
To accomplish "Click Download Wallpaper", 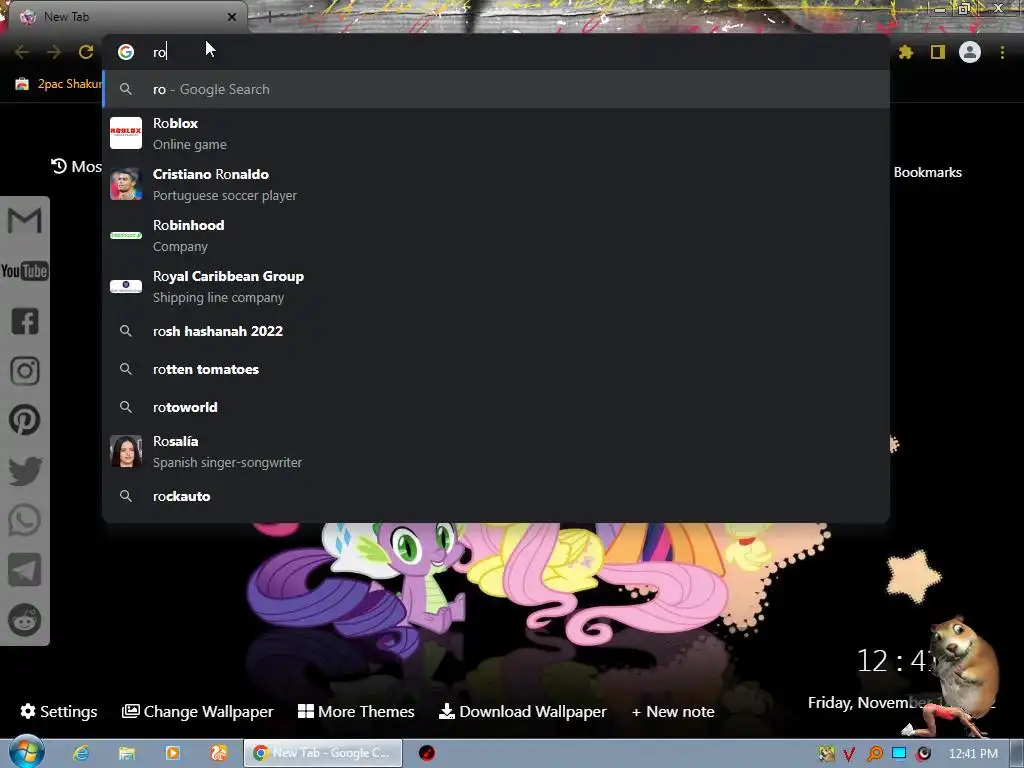I will [522, 711].
